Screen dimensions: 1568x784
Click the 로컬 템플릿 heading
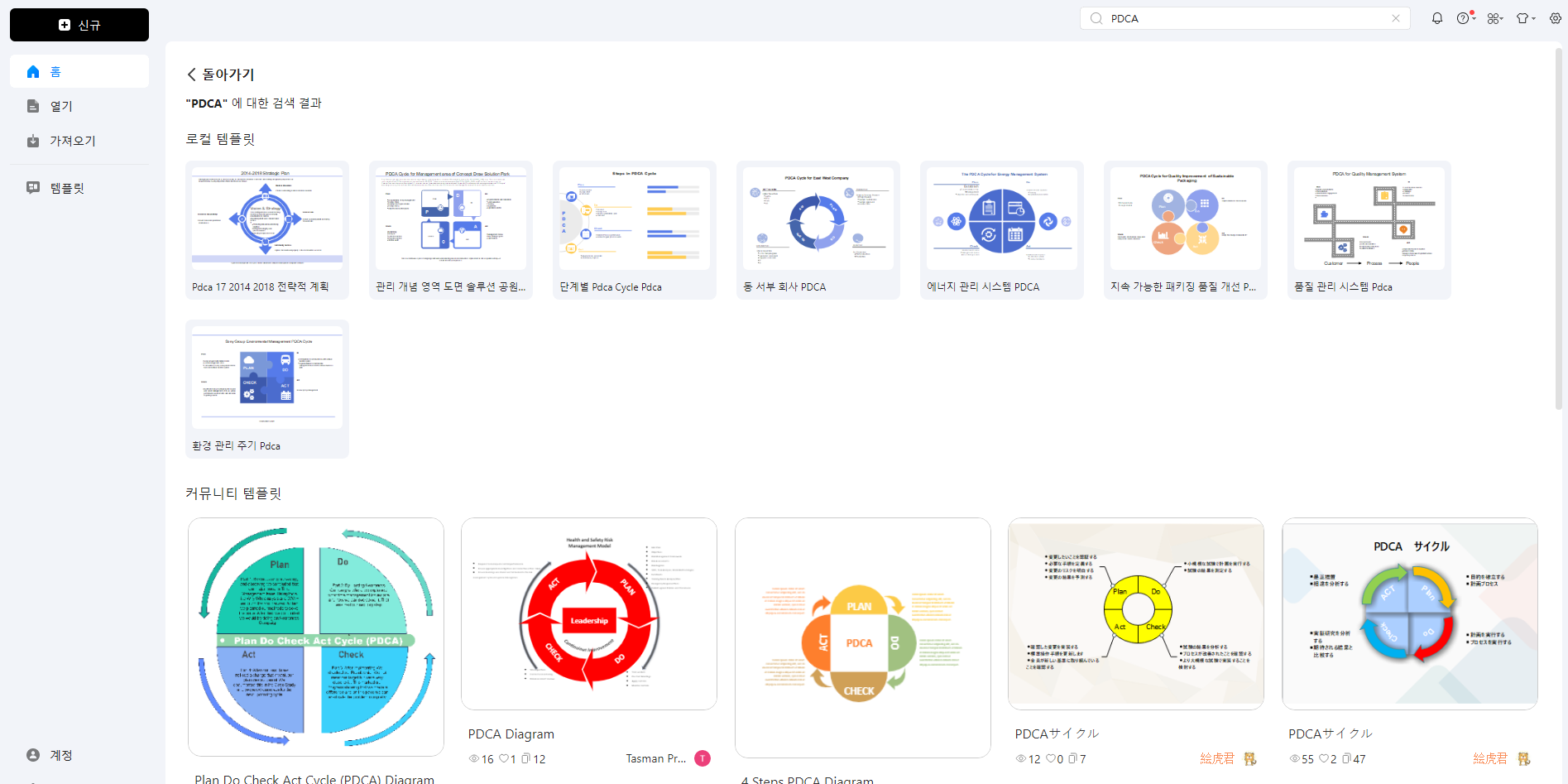pos(220,139)
